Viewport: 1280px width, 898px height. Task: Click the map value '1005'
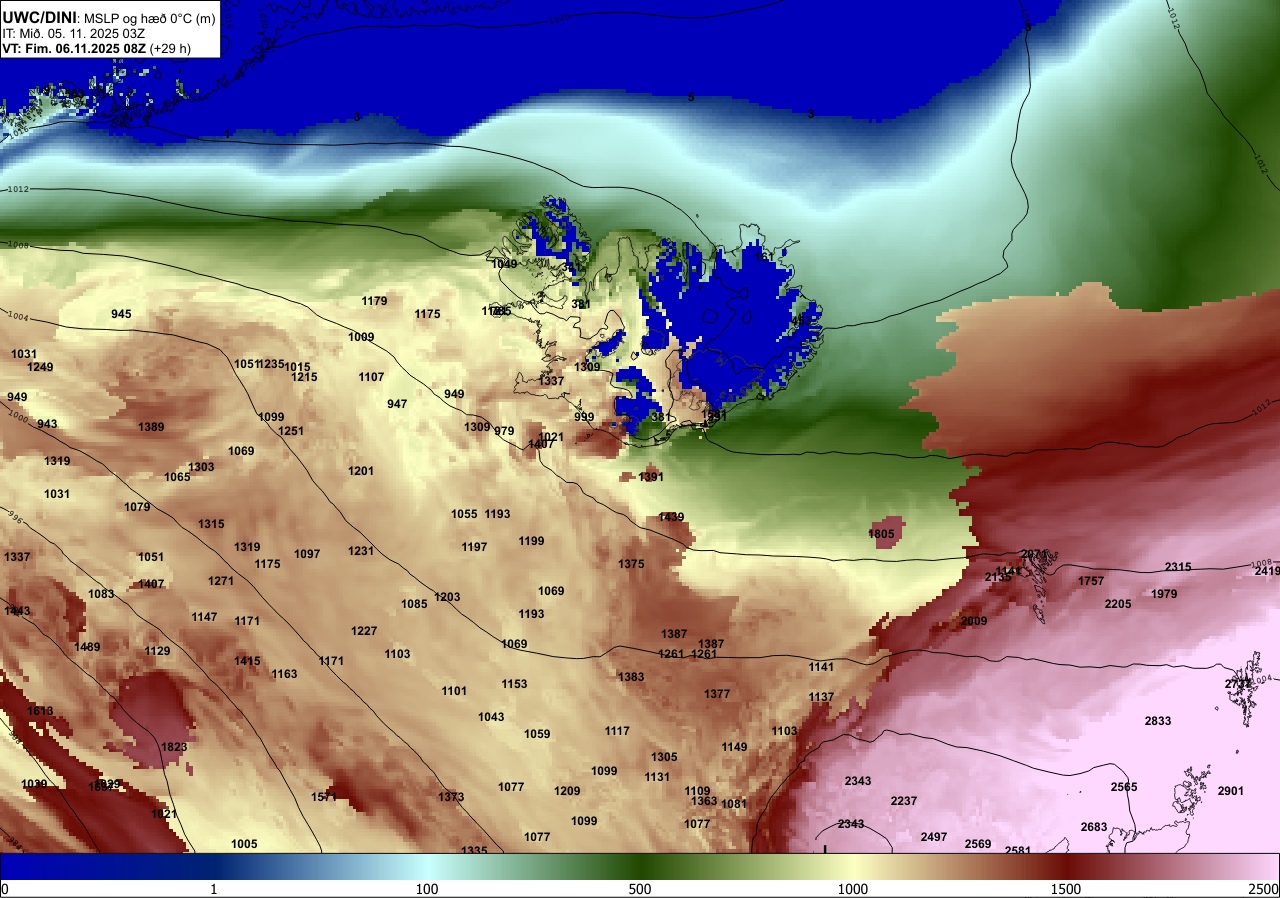[x=244, y=844]
